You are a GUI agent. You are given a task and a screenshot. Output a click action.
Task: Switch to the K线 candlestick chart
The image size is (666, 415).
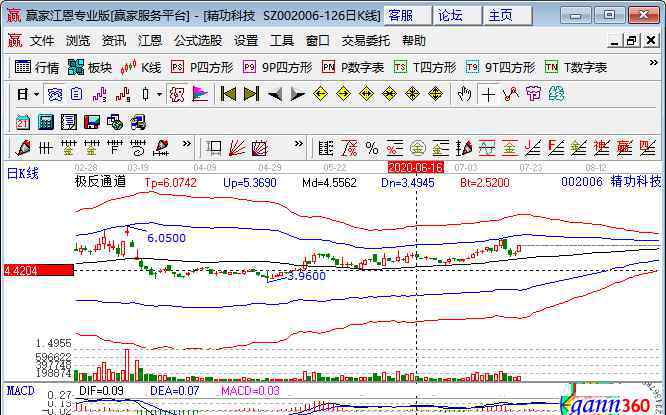pos(141,68)
